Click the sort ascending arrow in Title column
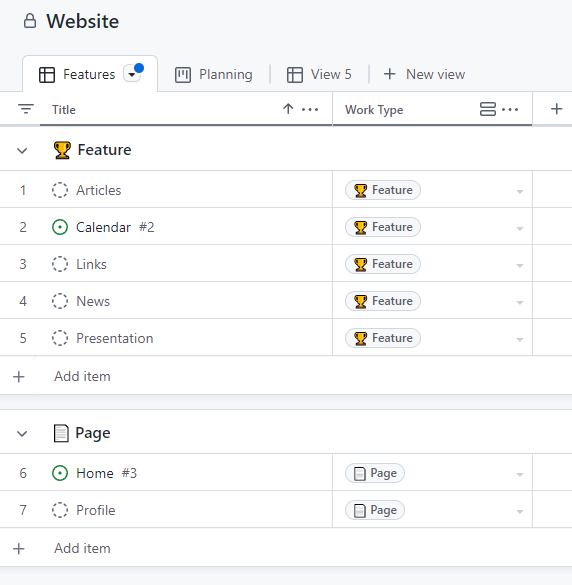The image size is (572, 585). [288, 109]
